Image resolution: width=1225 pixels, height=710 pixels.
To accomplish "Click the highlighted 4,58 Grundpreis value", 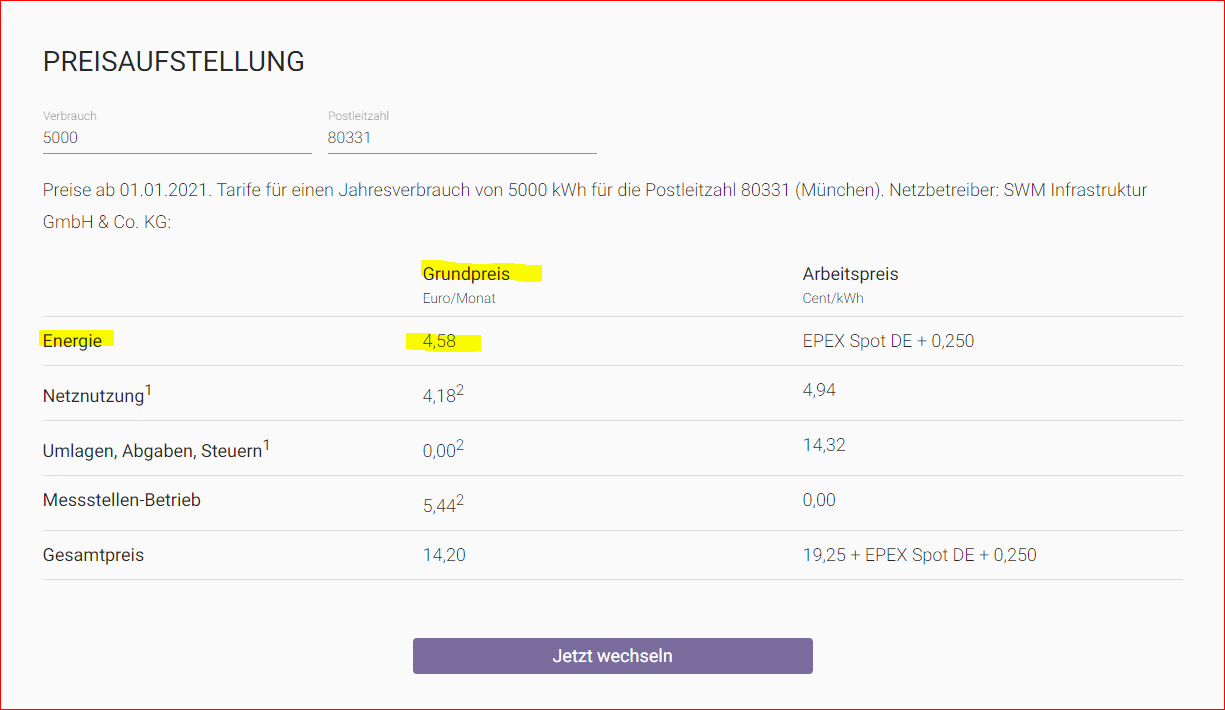I will tap(439, 342).
